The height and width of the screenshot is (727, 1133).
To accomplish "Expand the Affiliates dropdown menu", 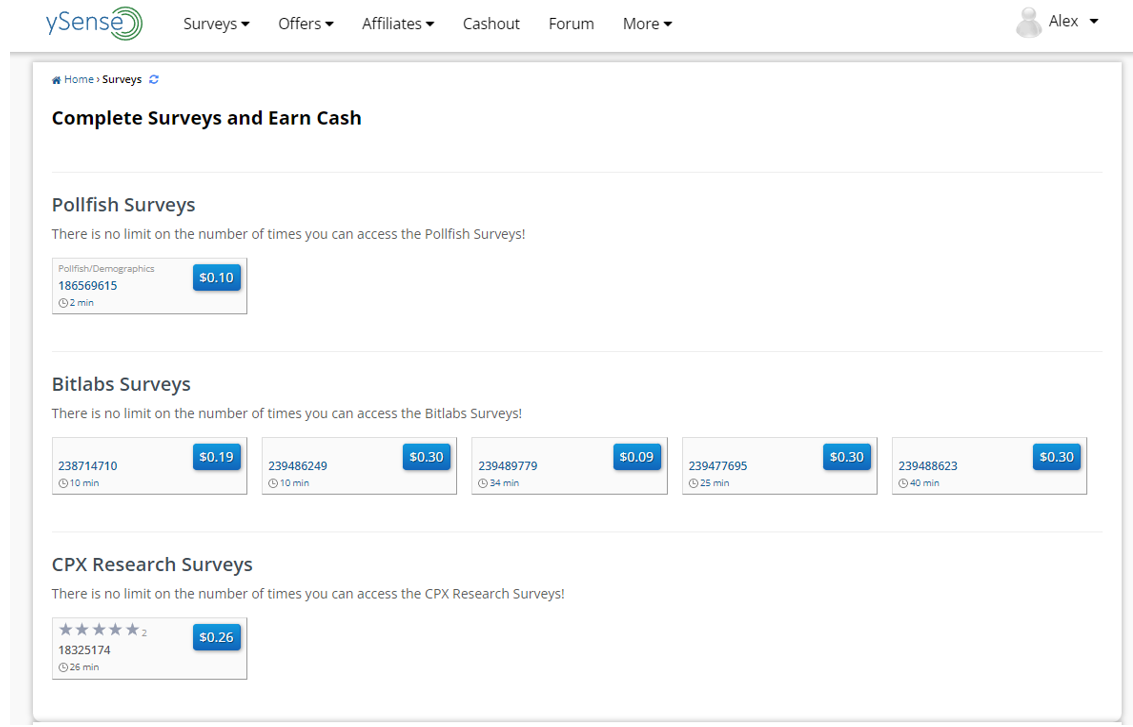I will click(x=398, y=24).
